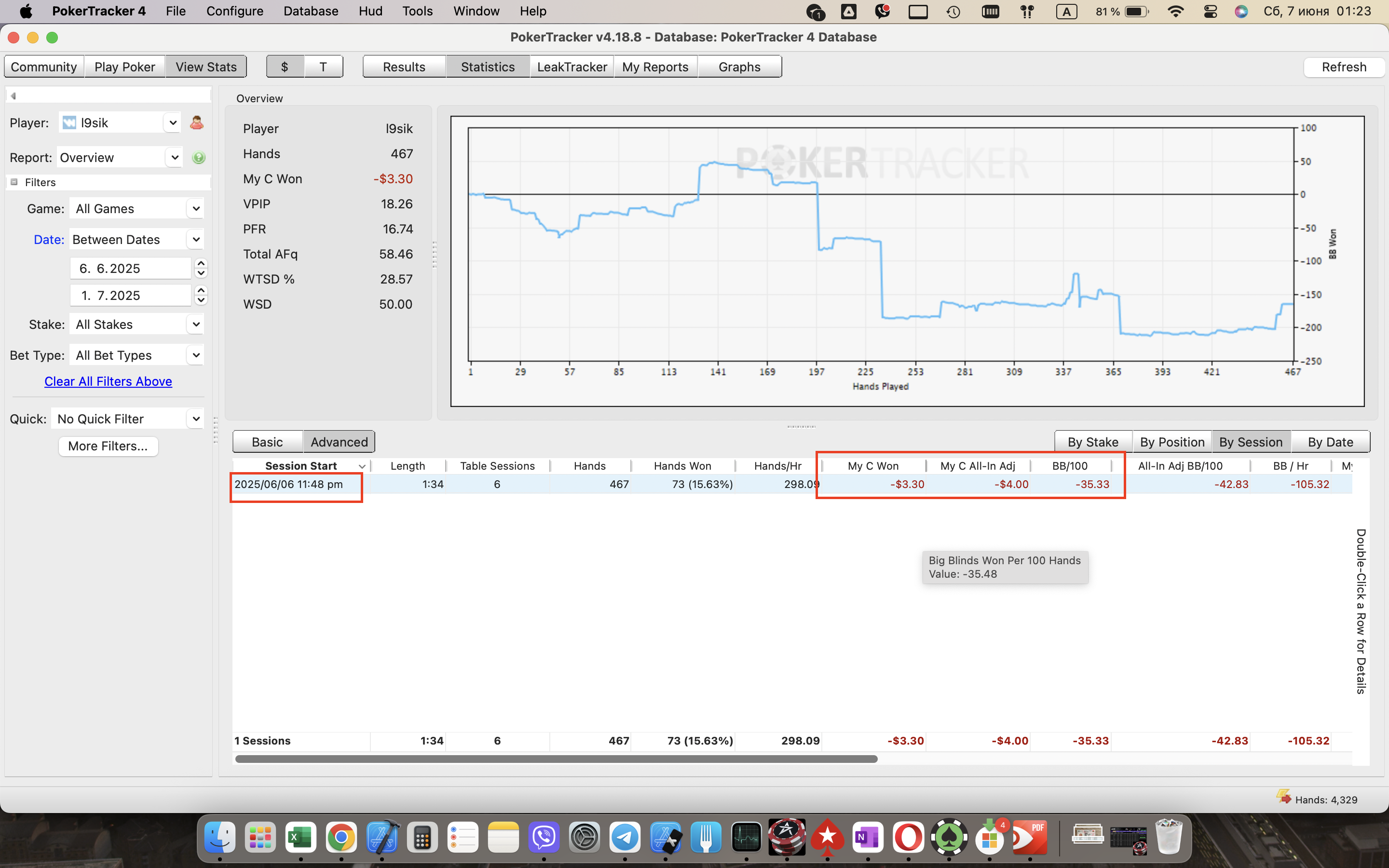Group the report By Stake
Screen dimensions: 1389x868
tap(1093, 441)
